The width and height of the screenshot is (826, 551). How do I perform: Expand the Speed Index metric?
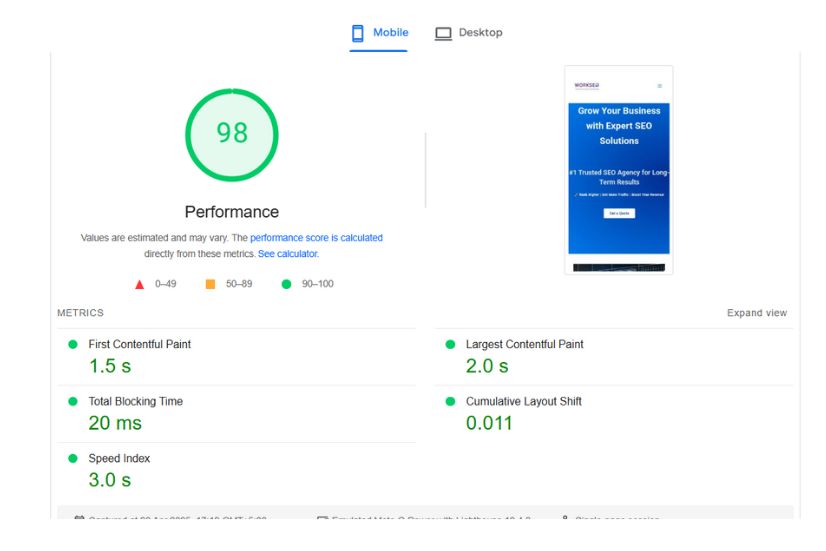[x=118, y=458]
